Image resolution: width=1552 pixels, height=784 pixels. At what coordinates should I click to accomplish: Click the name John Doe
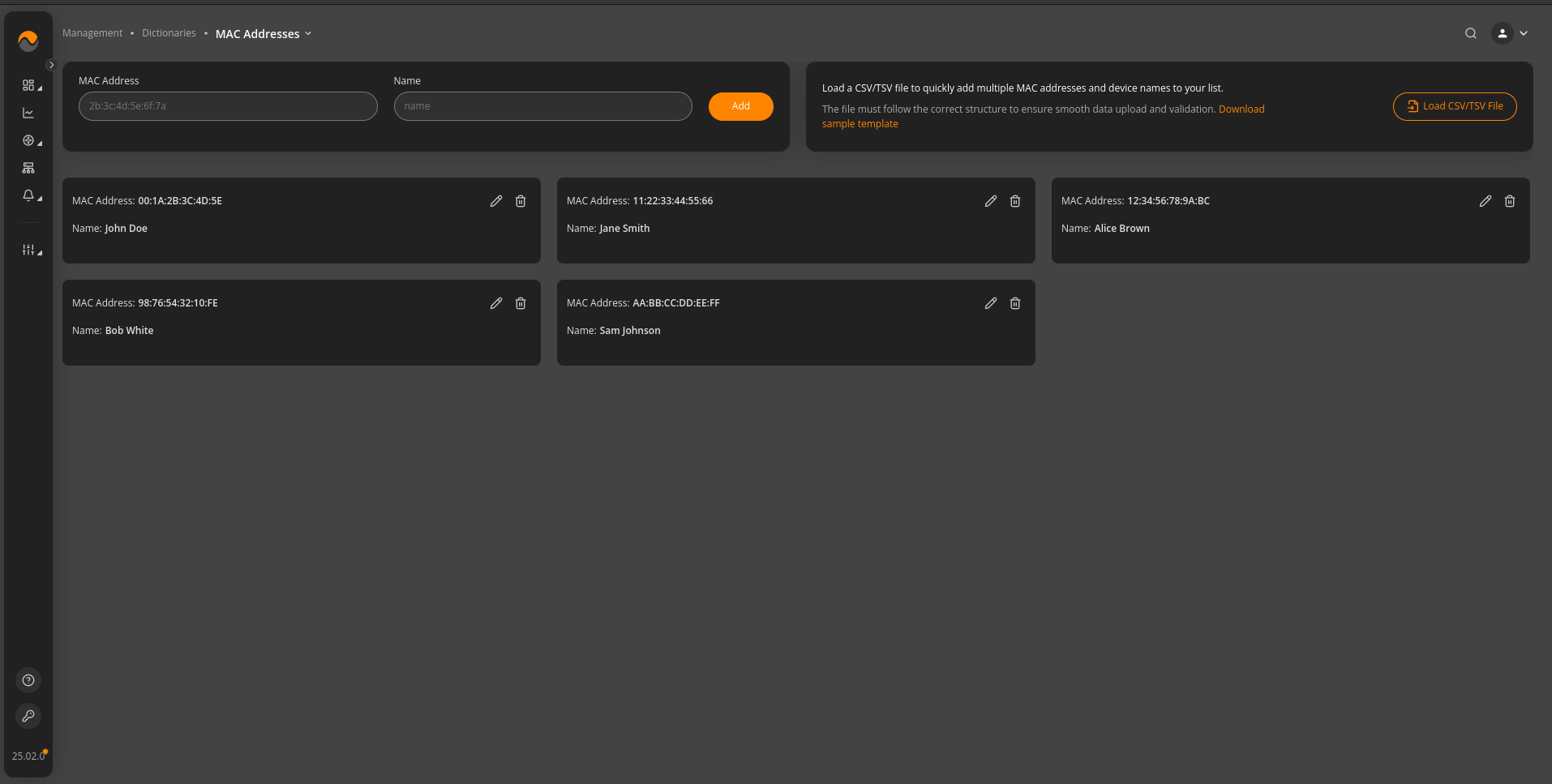point(126,229)
